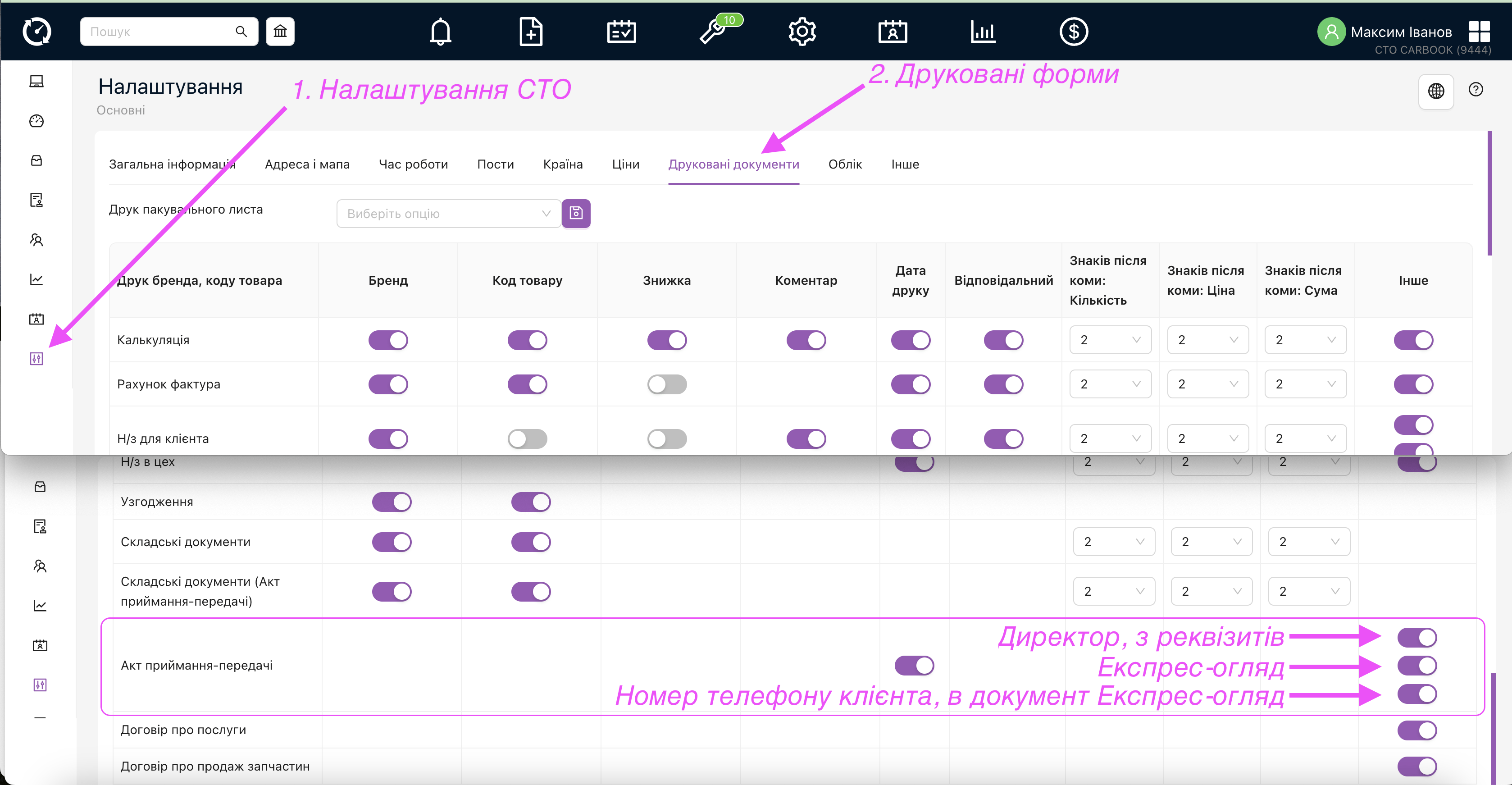Open the bar chart reports icon
This screenshot has width=1512, height=785.
983,32
